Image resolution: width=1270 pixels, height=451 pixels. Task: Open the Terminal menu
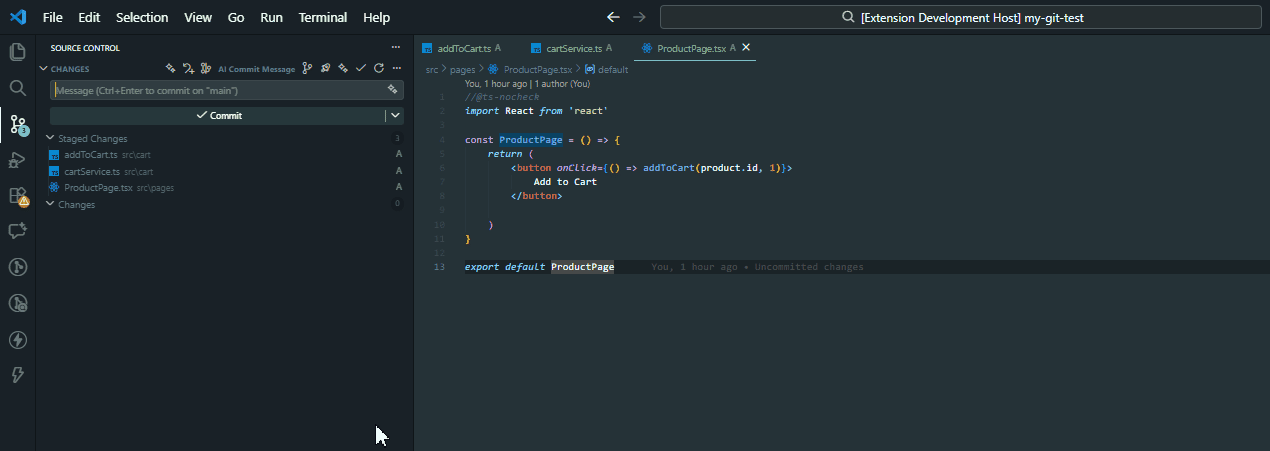click(x=323, y=17)
